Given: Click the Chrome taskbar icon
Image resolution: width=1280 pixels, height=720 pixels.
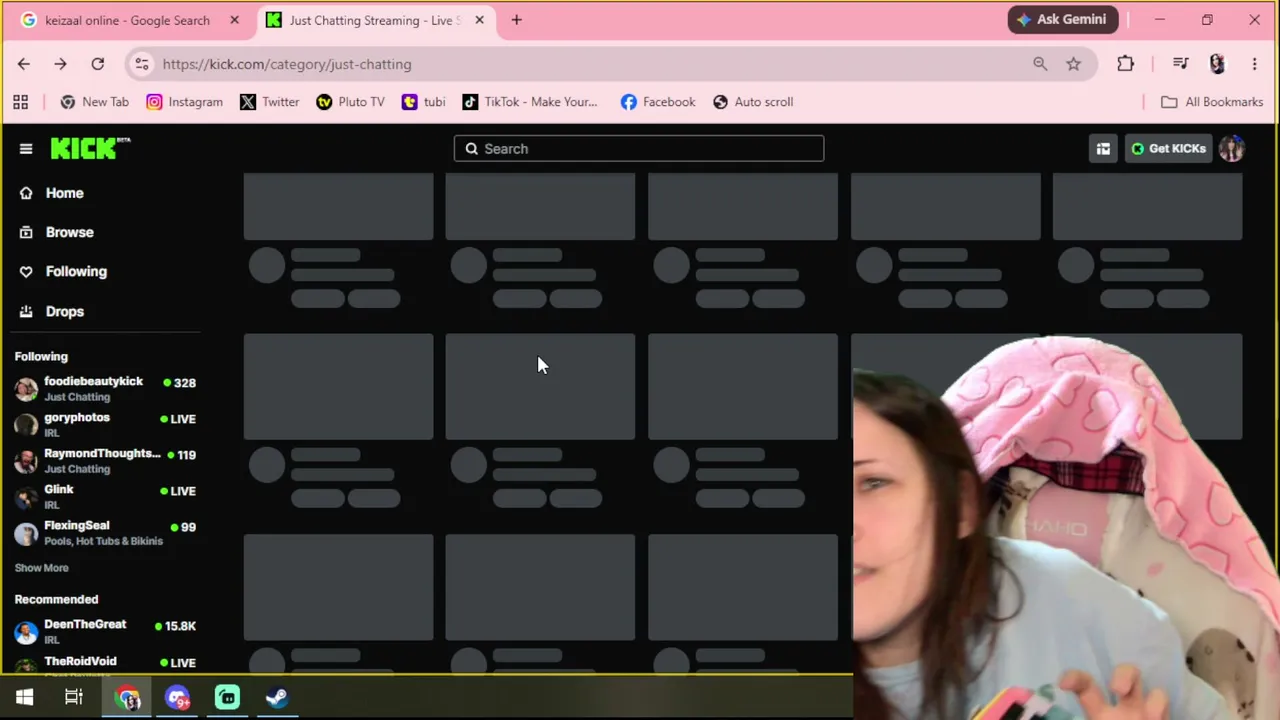Looking at the screenshot, I should [128, 697].
